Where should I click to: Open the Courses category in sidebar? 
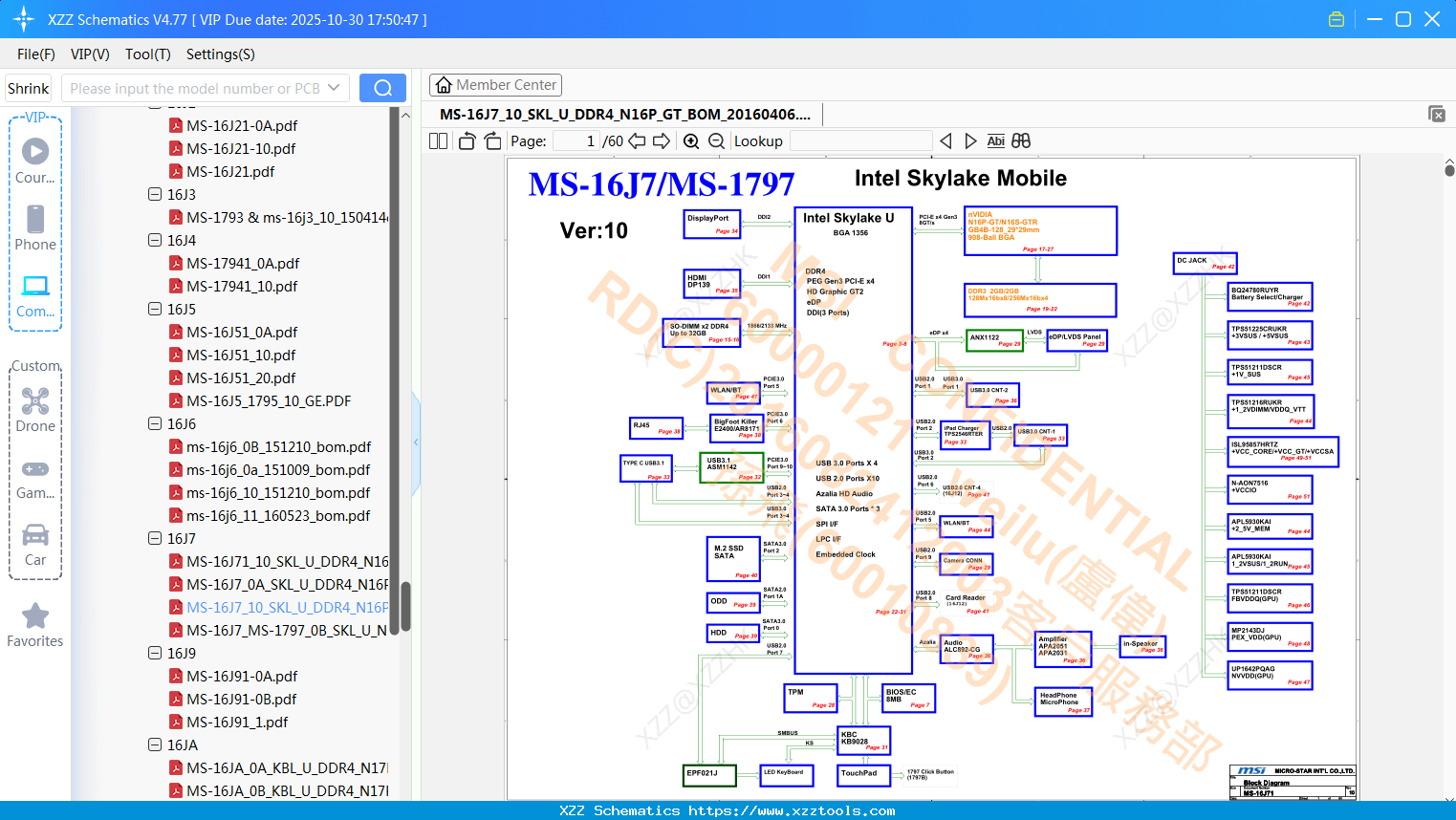(x=35, y=161)
